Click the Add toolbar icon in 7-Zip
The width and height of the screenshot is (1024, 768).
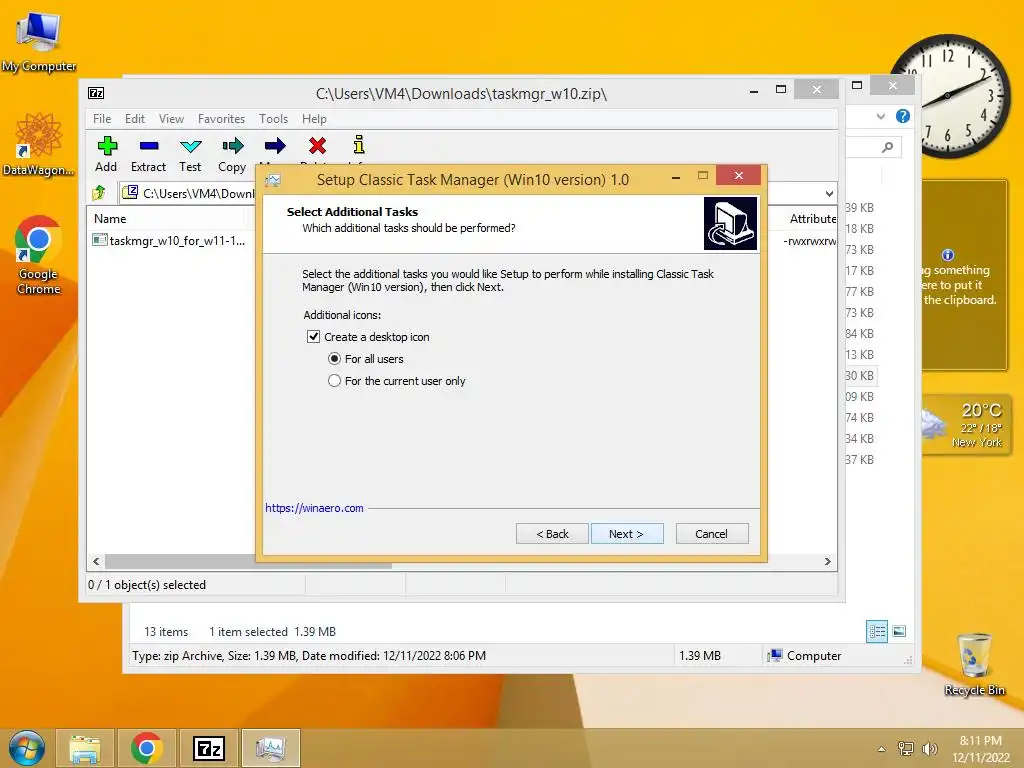[x=107, y=146]
